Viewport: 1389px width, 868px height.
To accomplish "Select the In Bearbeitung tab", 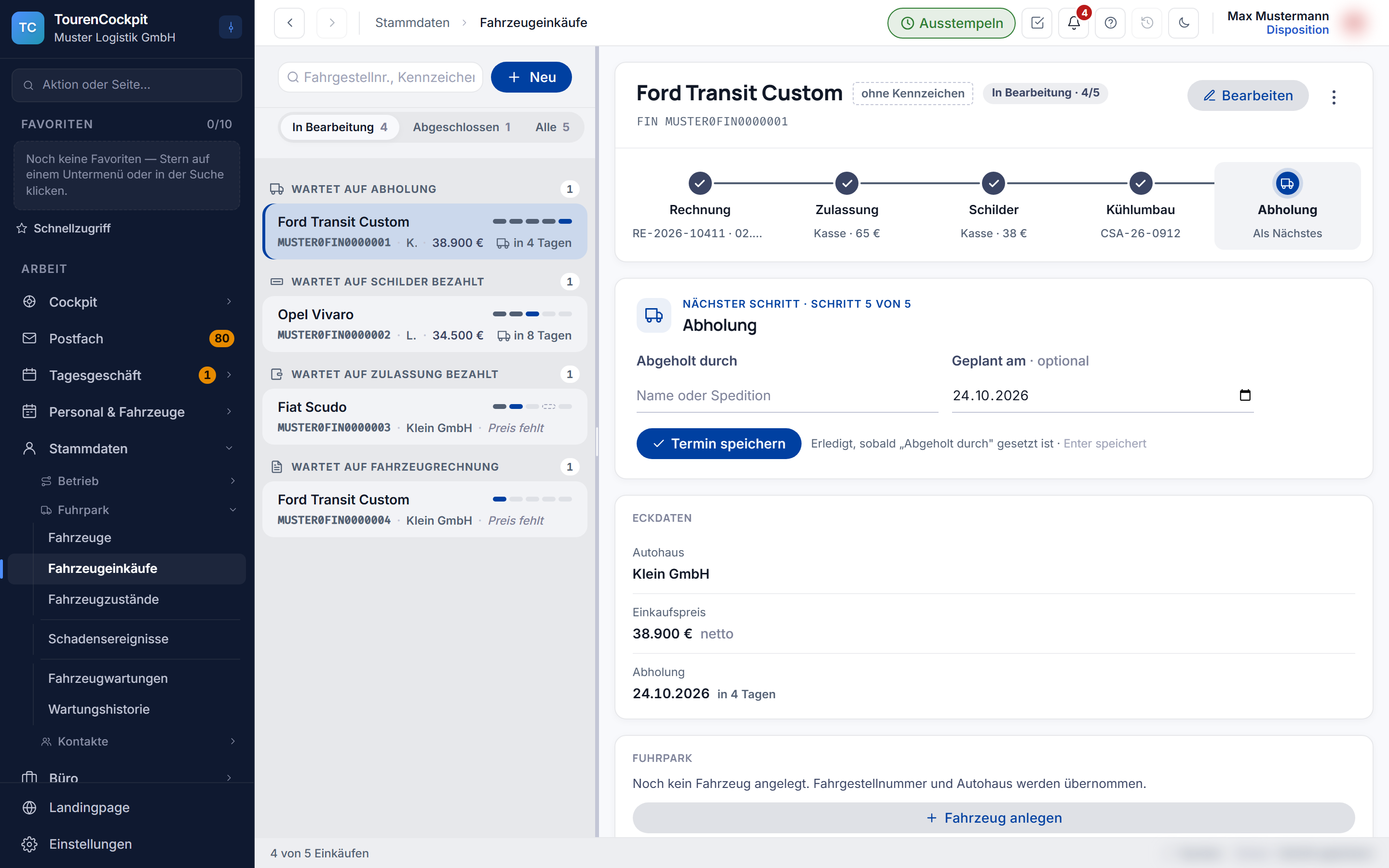I will click(x=339, y=127).
